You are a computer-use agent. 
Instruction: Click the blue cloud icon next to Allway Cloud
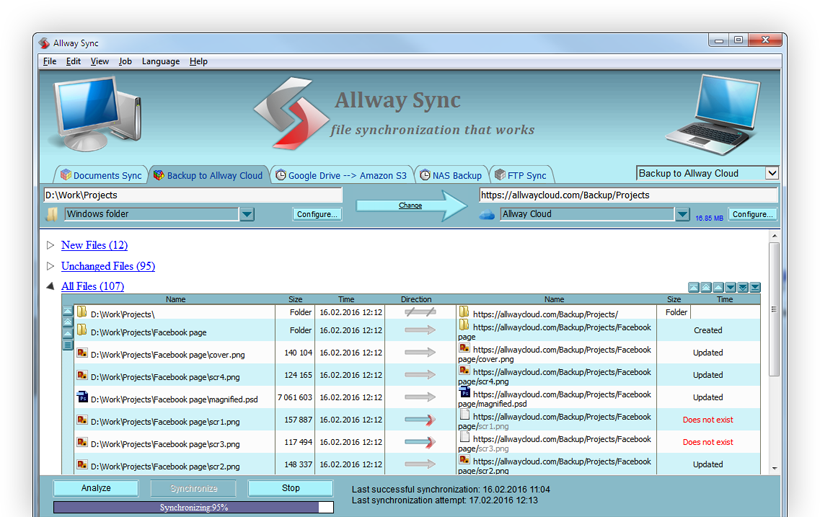click(x=487, y=215)
